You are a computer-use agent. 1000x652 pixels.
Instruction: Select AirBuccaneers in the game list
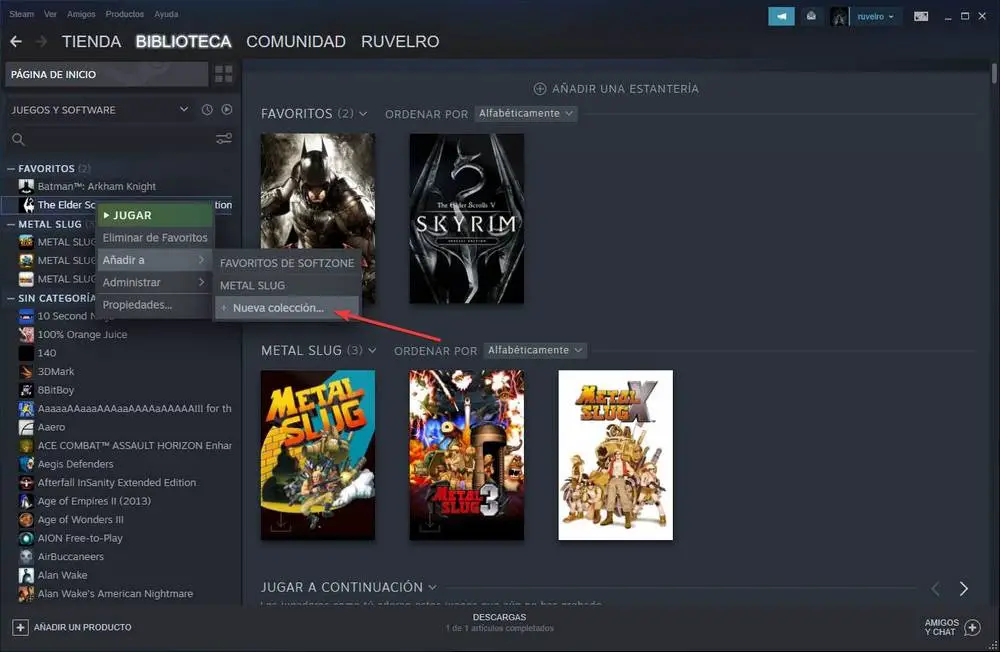click(70, 556)
